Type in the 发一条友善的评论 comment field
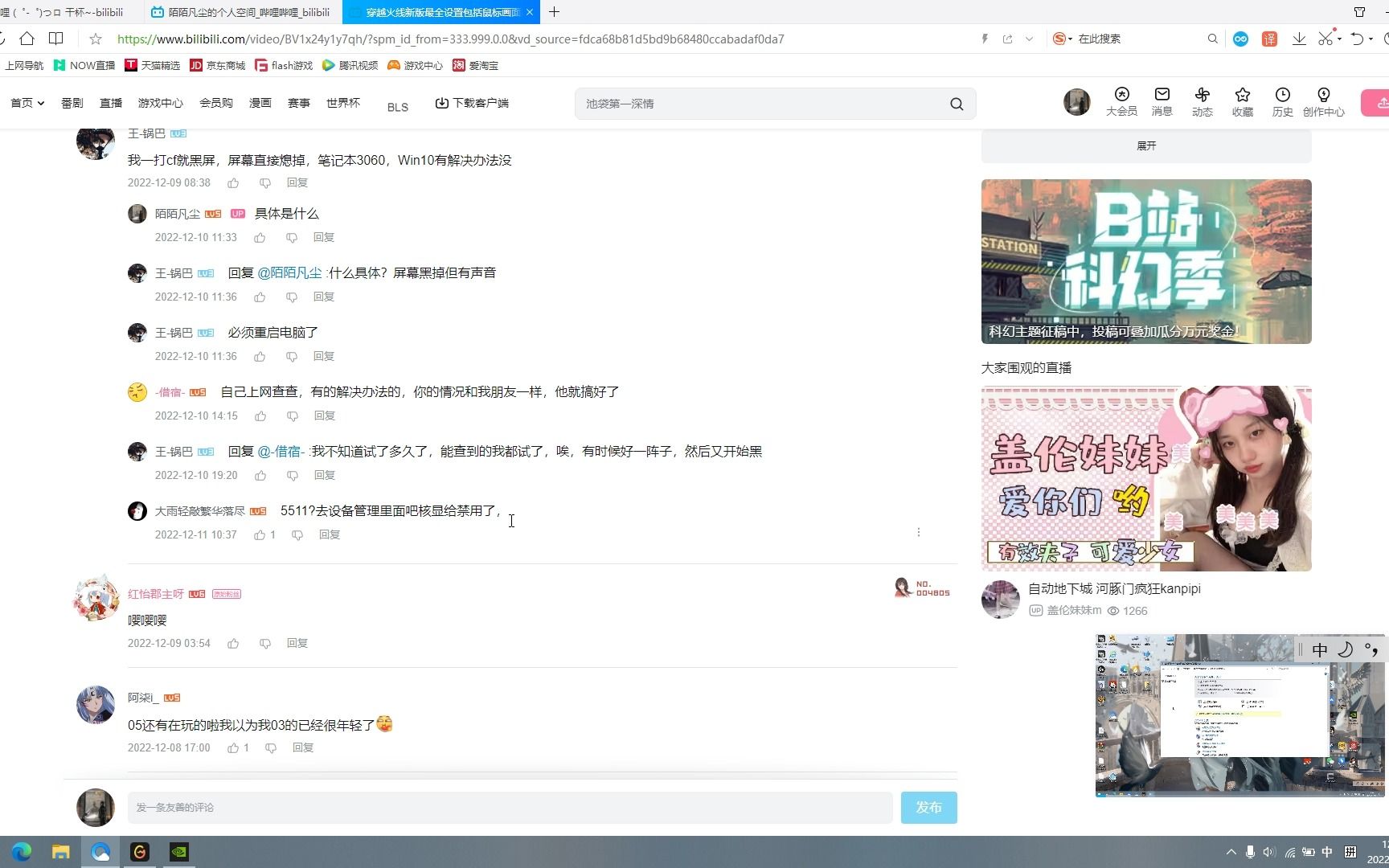Viewport: 1389px width, 868px height. [506, 807]
